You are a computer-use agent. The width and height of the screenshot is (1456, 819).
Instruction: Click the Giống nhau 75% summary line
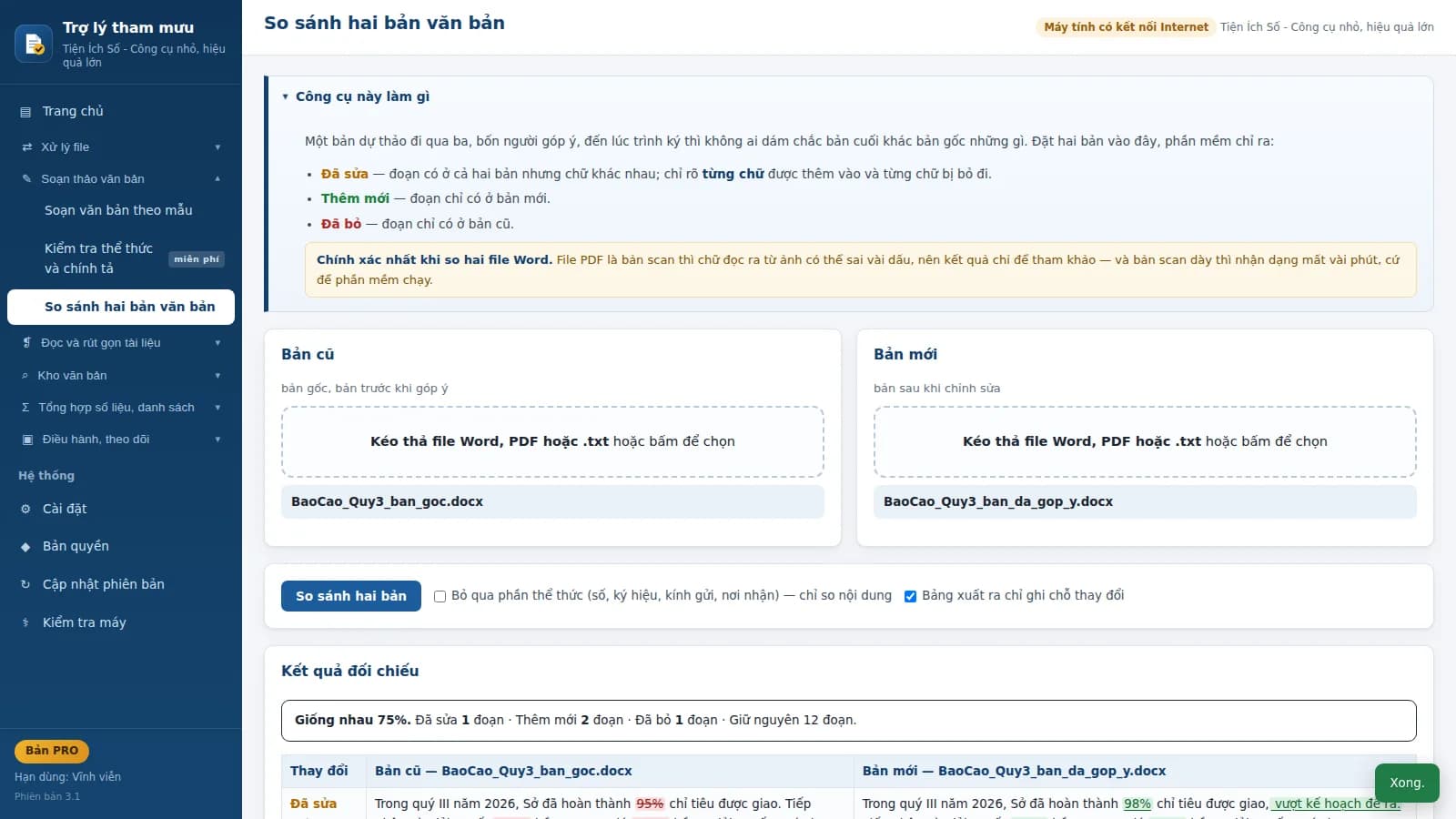[848, 720]
